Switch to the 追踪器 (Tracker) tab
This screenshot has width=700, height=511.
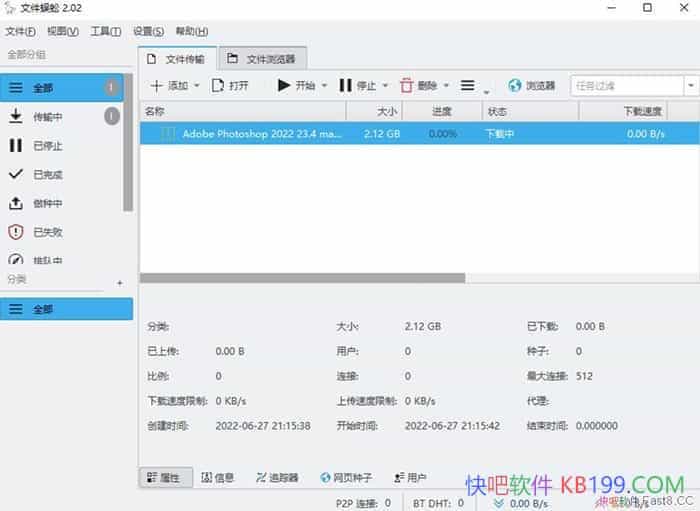pos(277,478)
